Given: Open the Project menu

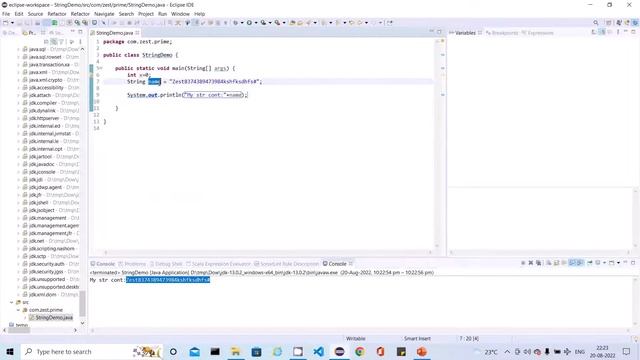Looking at the screenshot, I should pos(146,14).
